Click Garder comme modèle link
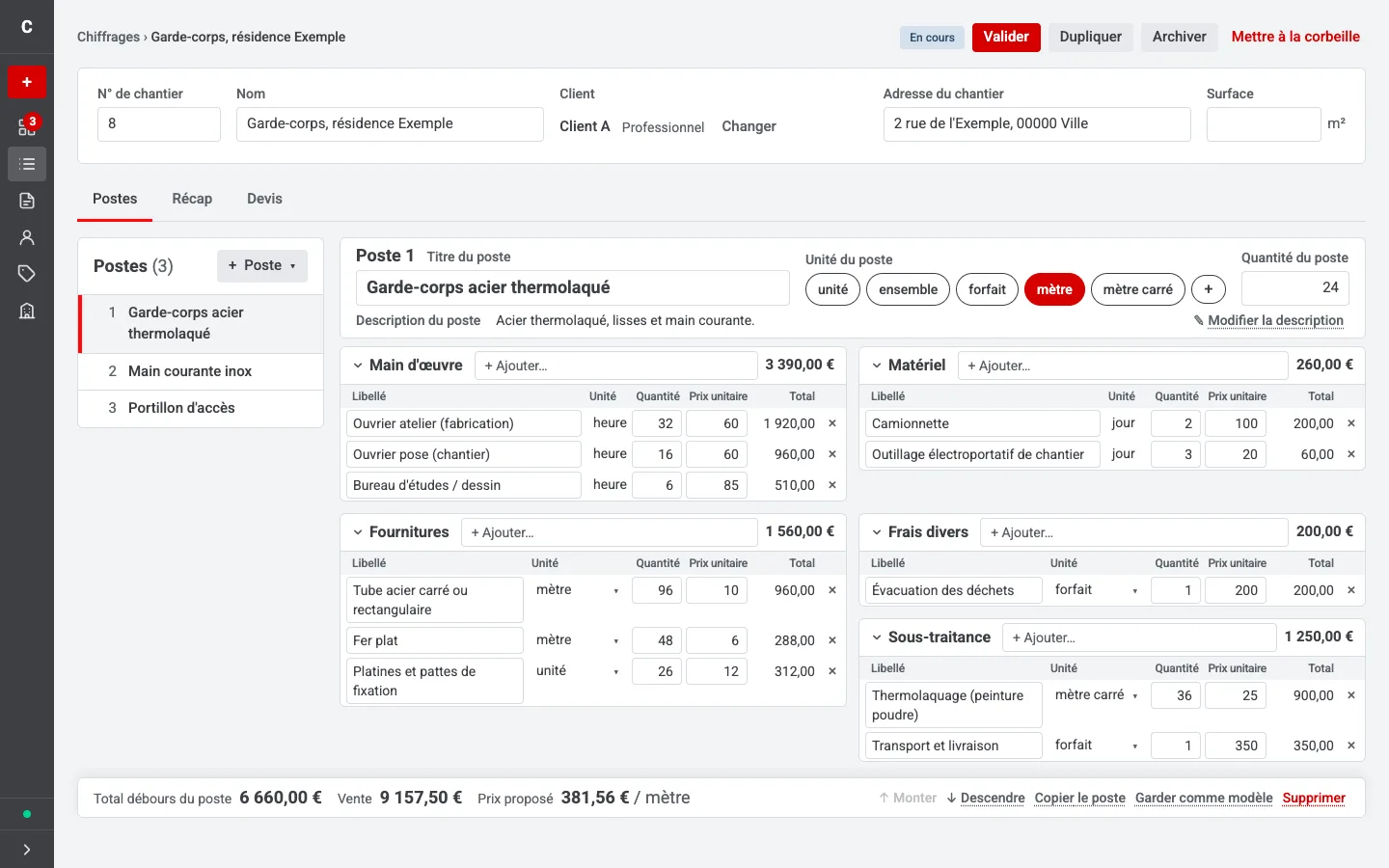The image size is (1389, 868). click(1204, 798)
